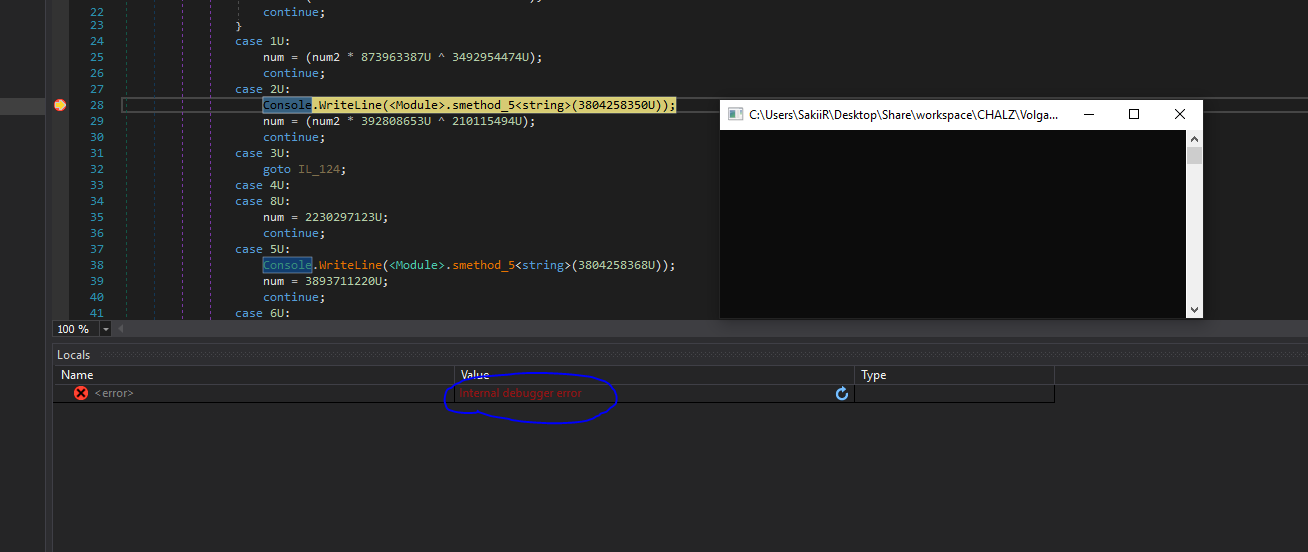Screen dimensions: 1308x552
Task: Click the console window scrollbar thumb
Action: tap(1194, 156)
